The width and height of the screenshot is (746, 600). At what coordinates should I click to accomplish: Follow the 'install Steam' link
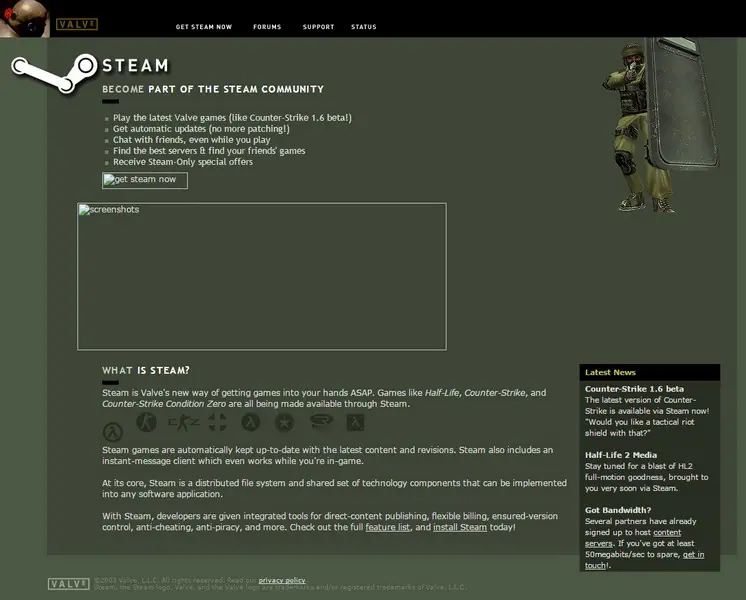tap(460, 527)
